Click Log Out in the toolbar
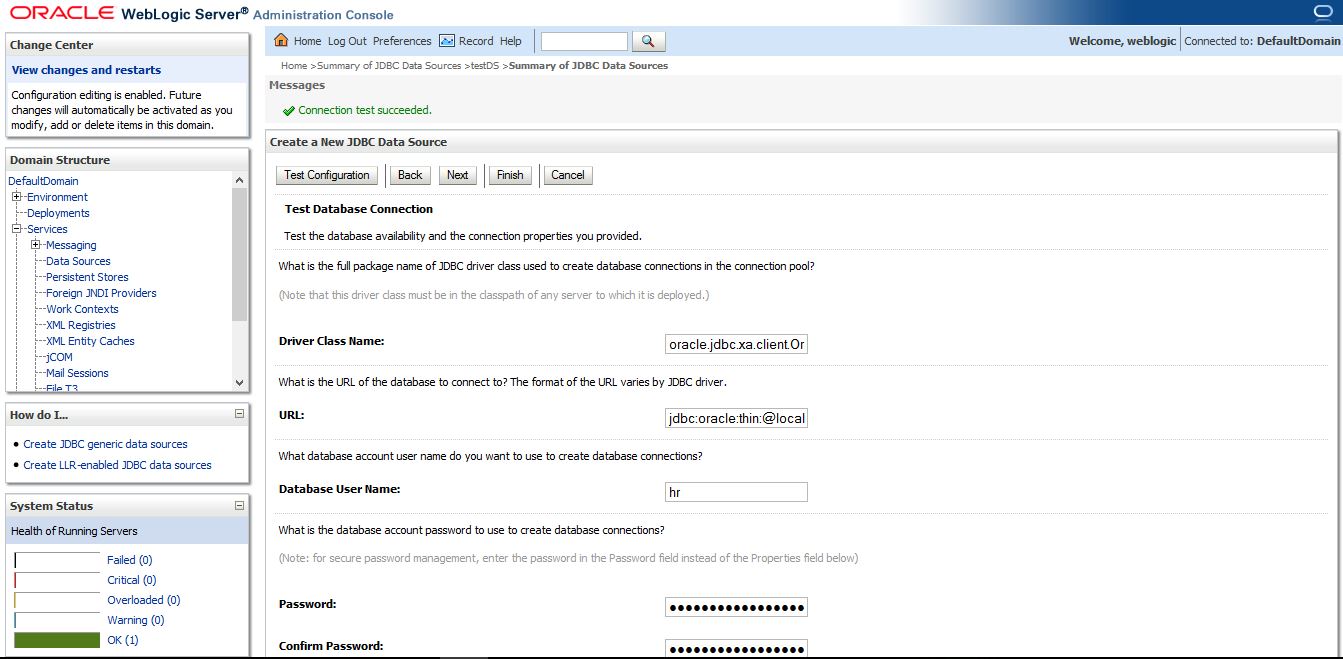The image size is (1343, 659). [x=347, y=41]
